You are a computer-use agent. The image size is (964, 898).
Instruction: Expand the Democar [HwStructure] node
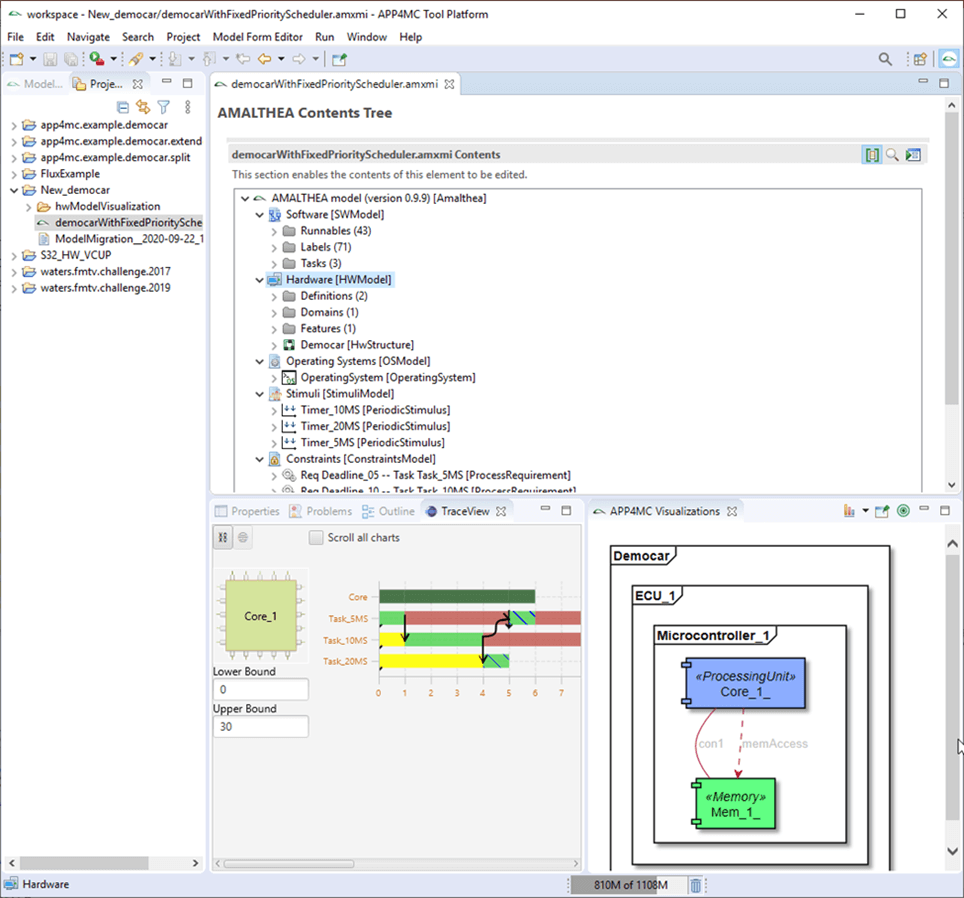click(274, 345)
